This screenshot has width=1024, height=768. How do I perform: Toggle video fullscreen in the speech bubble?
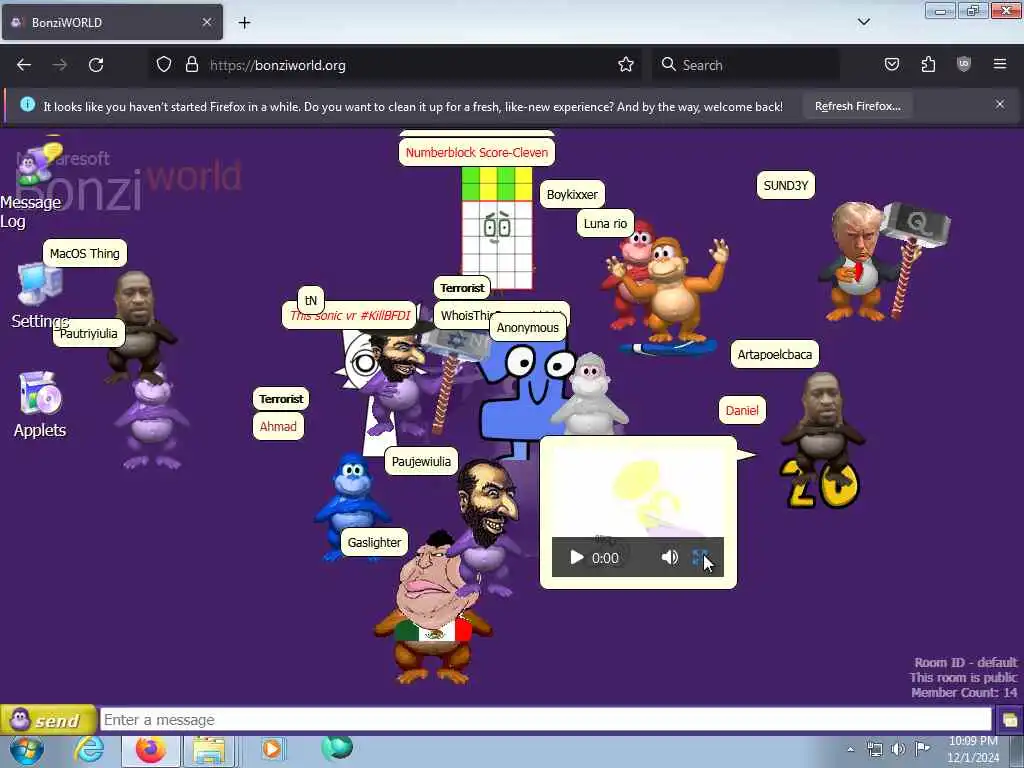pyautogui.click(x=701, y=558)
